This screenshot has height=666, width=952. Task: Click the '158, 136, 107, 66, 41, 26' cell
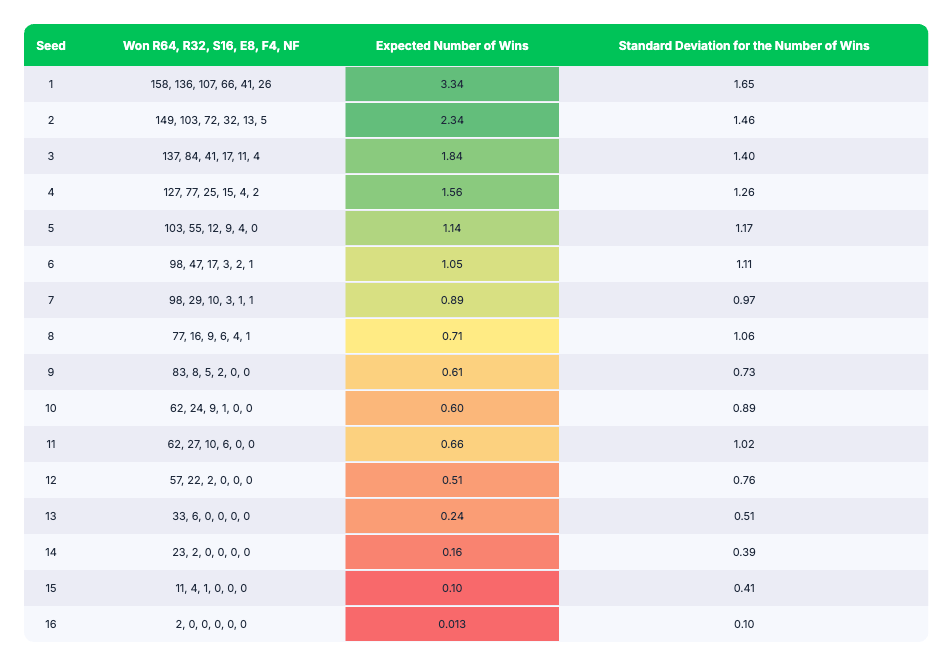pos(211,84)
